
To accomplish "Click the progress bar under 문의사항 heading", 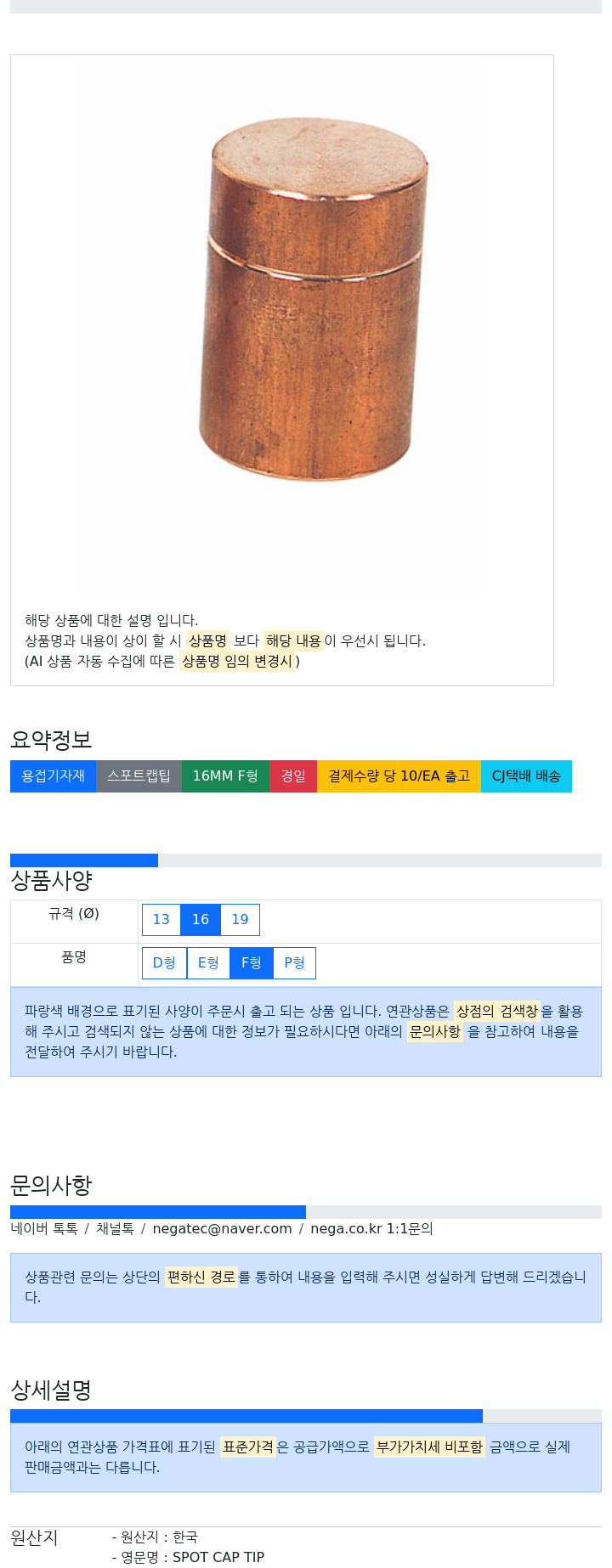I will click(305, 1211).
